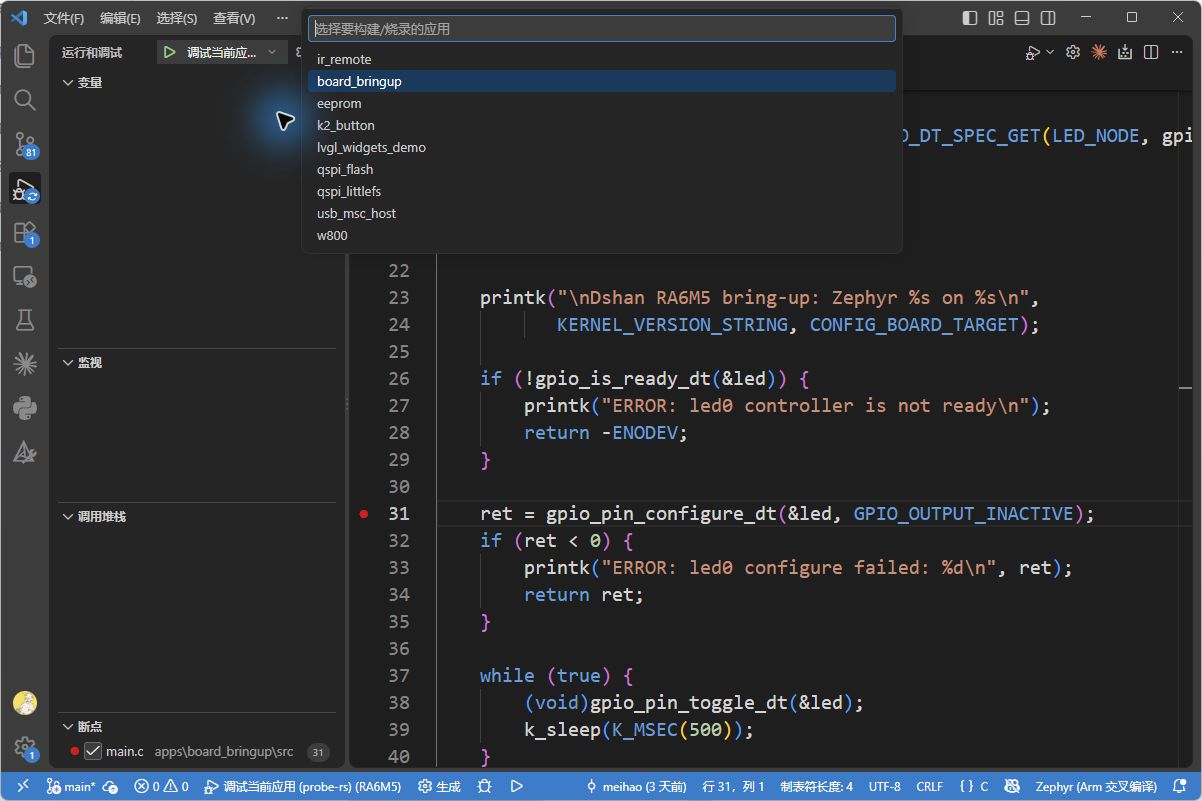Toggle the primary side bar layout button
Viewport: 1202px width, 801px height.
click(970, 18)
